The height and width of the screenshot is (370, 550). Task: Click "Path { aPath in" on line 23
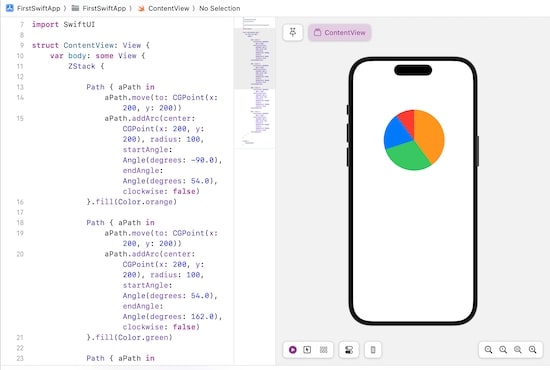coord(120,358)
